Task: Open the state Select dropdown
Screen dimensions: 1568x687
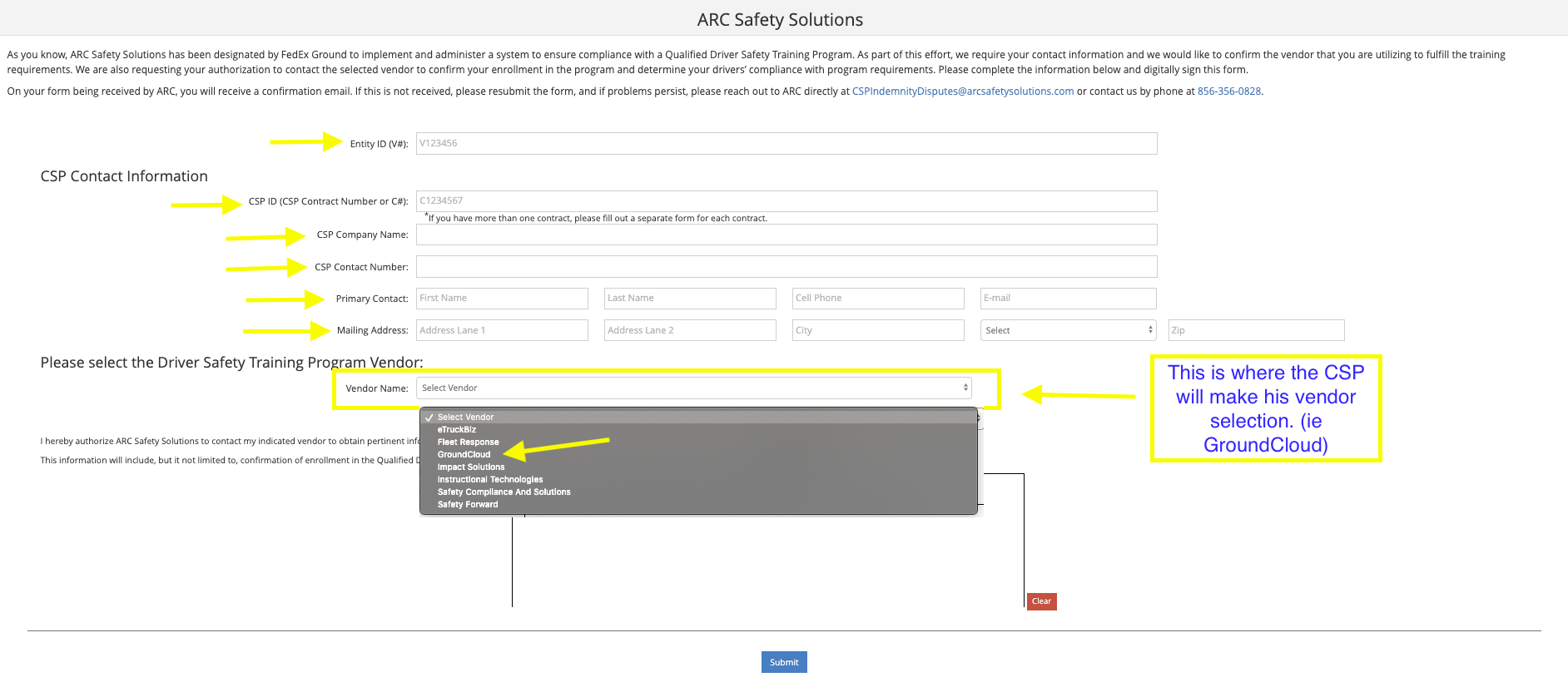Action: point(1069,330)
